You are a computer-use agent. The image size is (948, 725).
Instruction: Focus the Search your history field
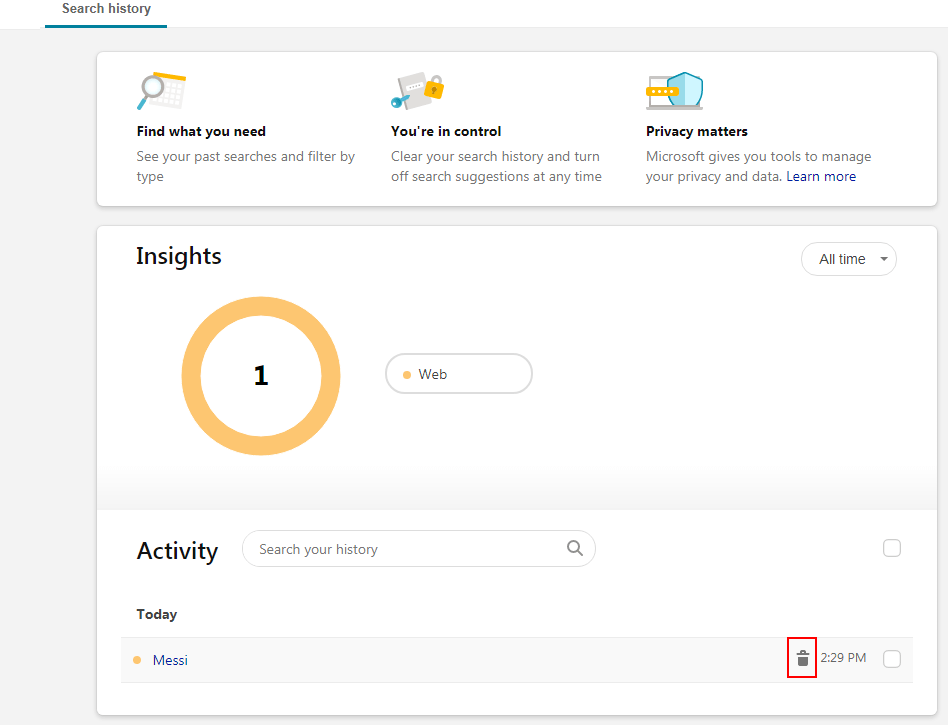405,549
